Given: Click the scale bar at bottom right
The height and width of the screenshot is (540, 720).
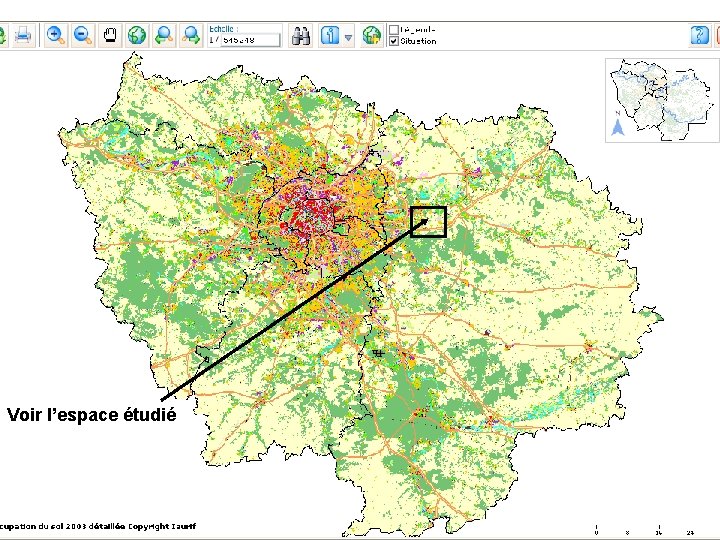Looking at the screenshot, I should [643, 529].
